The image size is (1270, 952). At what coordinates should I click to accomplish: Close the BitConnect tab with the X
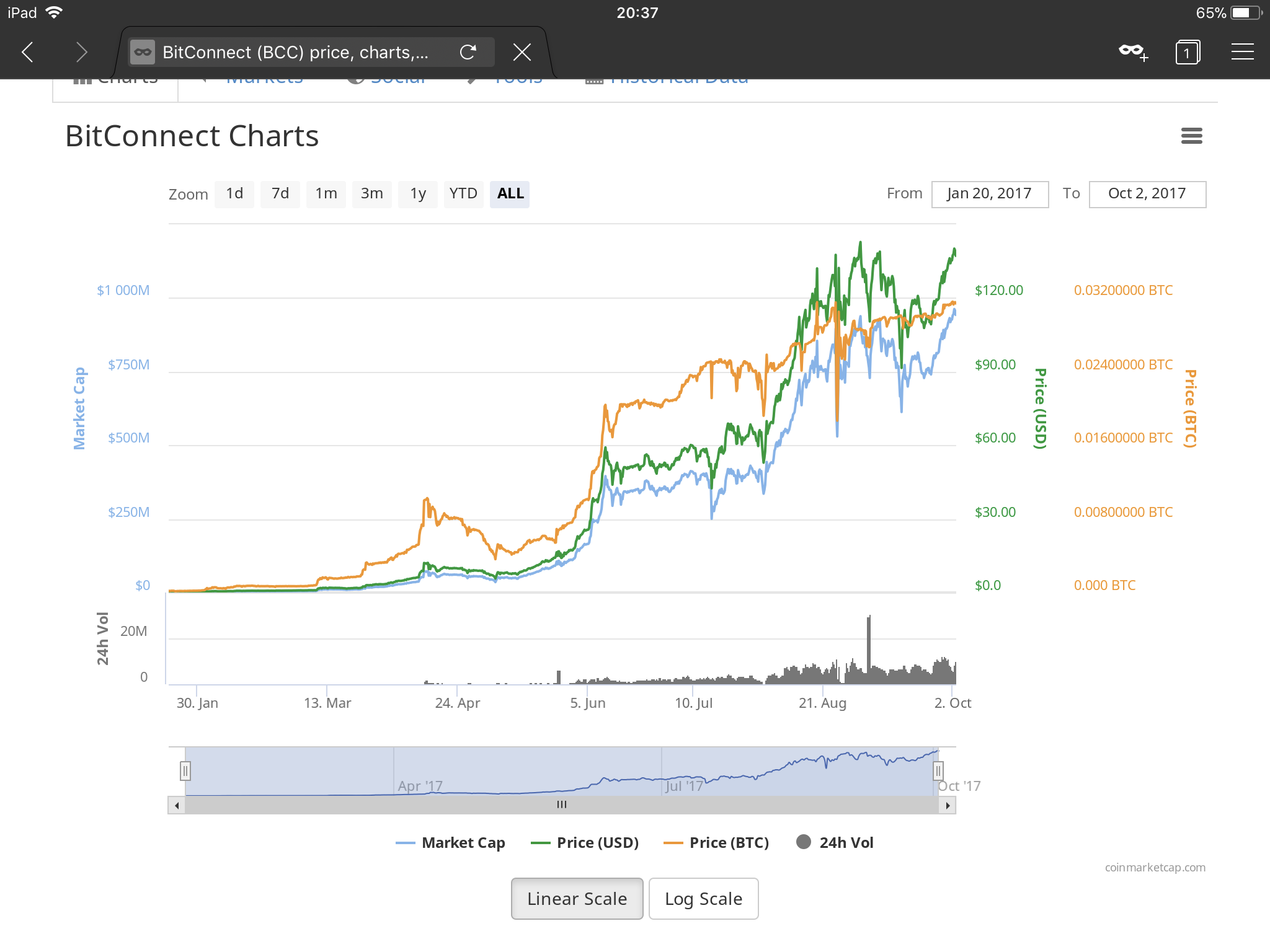[x=522, y=52]
